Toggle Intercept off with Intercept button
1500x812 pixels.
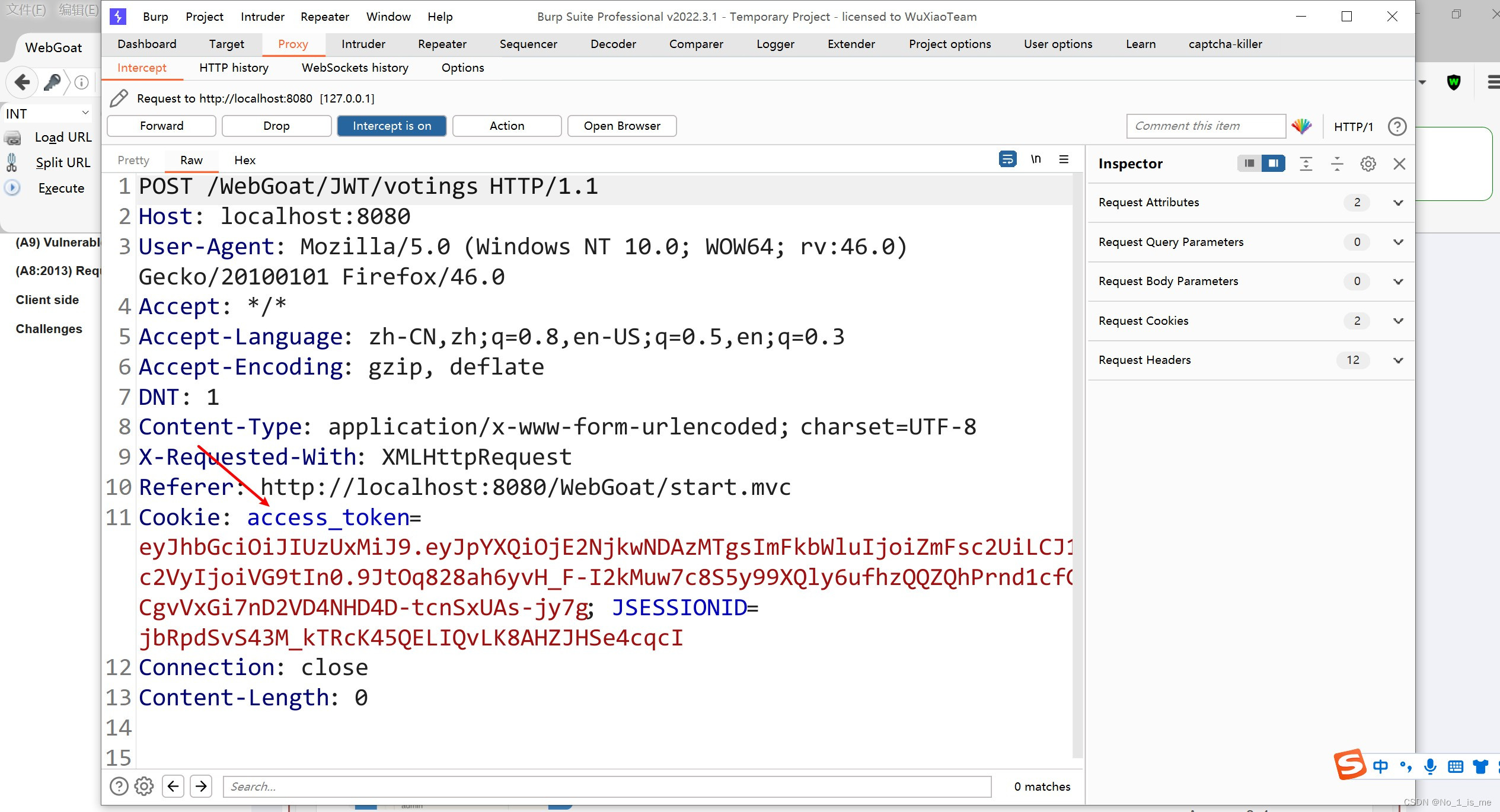click(x=391, y=126)
